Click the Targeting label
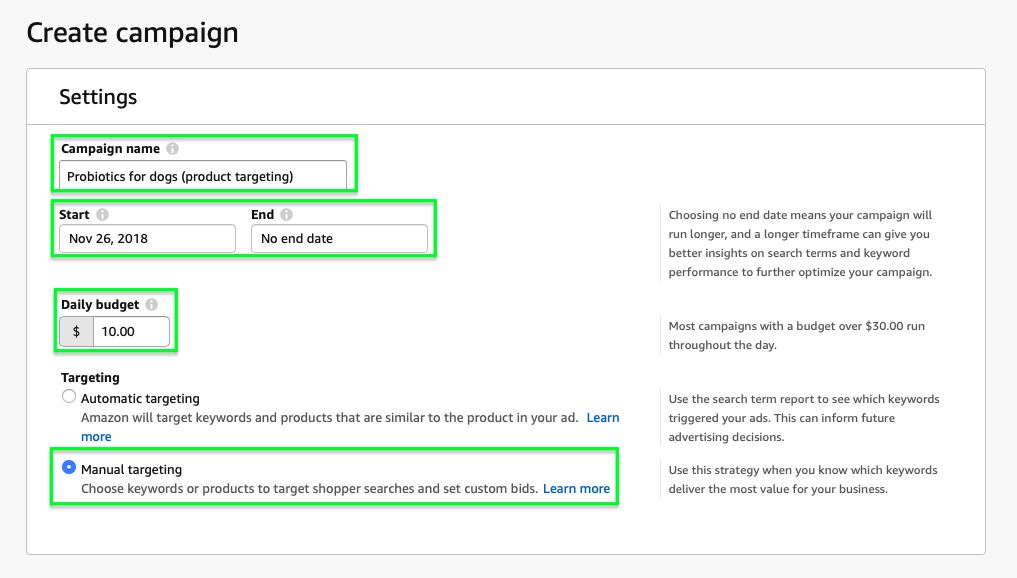The width and height of the screenshot is (1017, 578). (90, 378)
